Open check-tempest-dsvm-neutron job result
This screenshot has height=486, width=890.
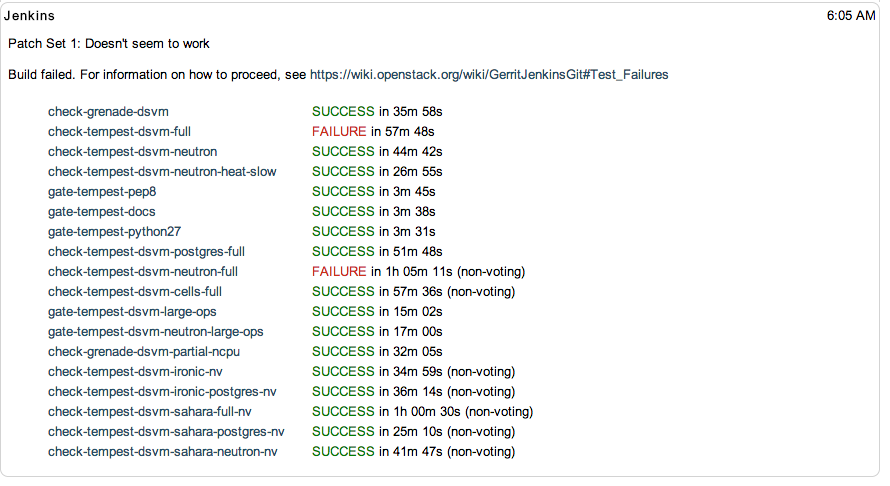pos(132,151)
